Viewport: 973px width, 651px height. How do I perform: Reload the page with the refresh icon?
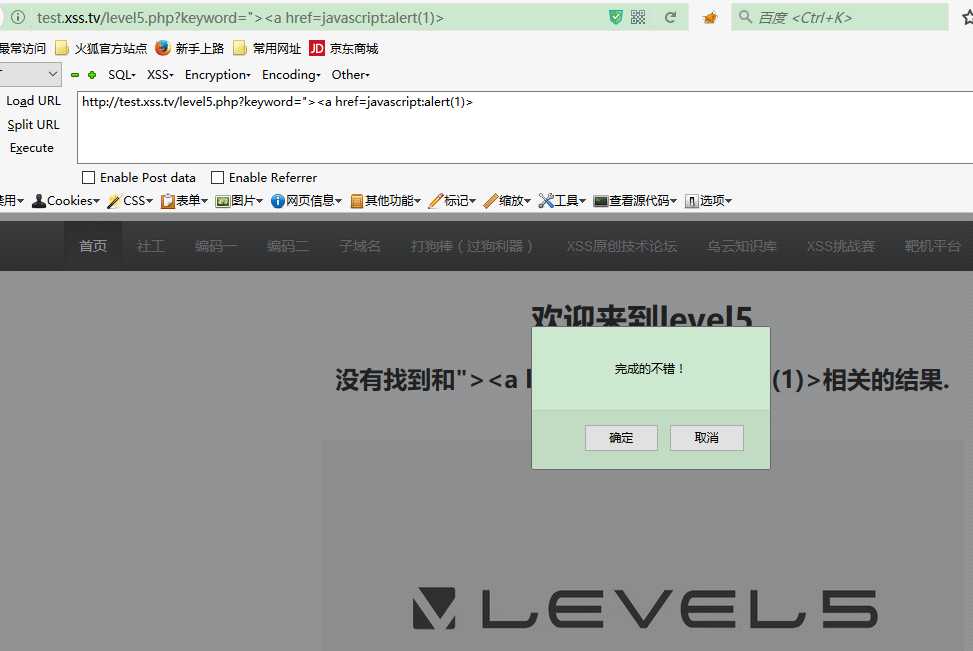(x=670, y=17)
